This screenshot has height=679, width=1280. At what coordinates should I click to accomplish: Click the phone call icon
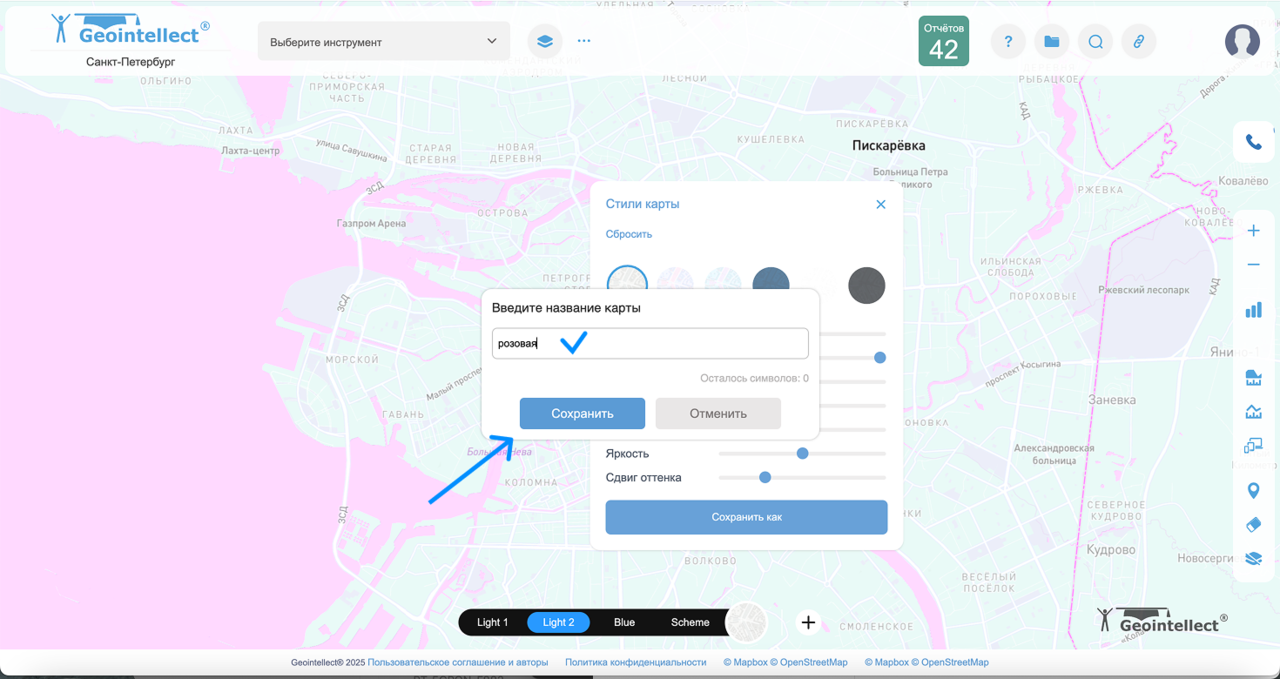point(1253,142)
